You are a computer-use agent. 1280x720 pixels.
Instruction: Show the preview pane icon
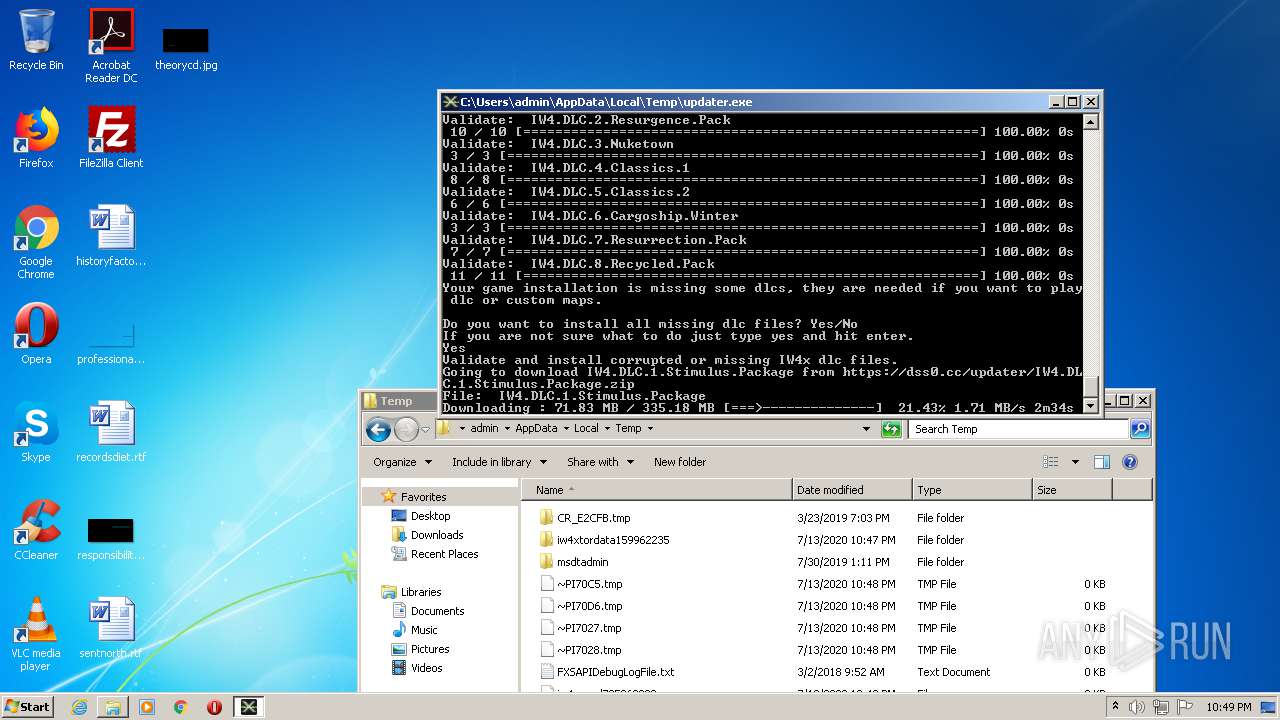pos(1102,462)
